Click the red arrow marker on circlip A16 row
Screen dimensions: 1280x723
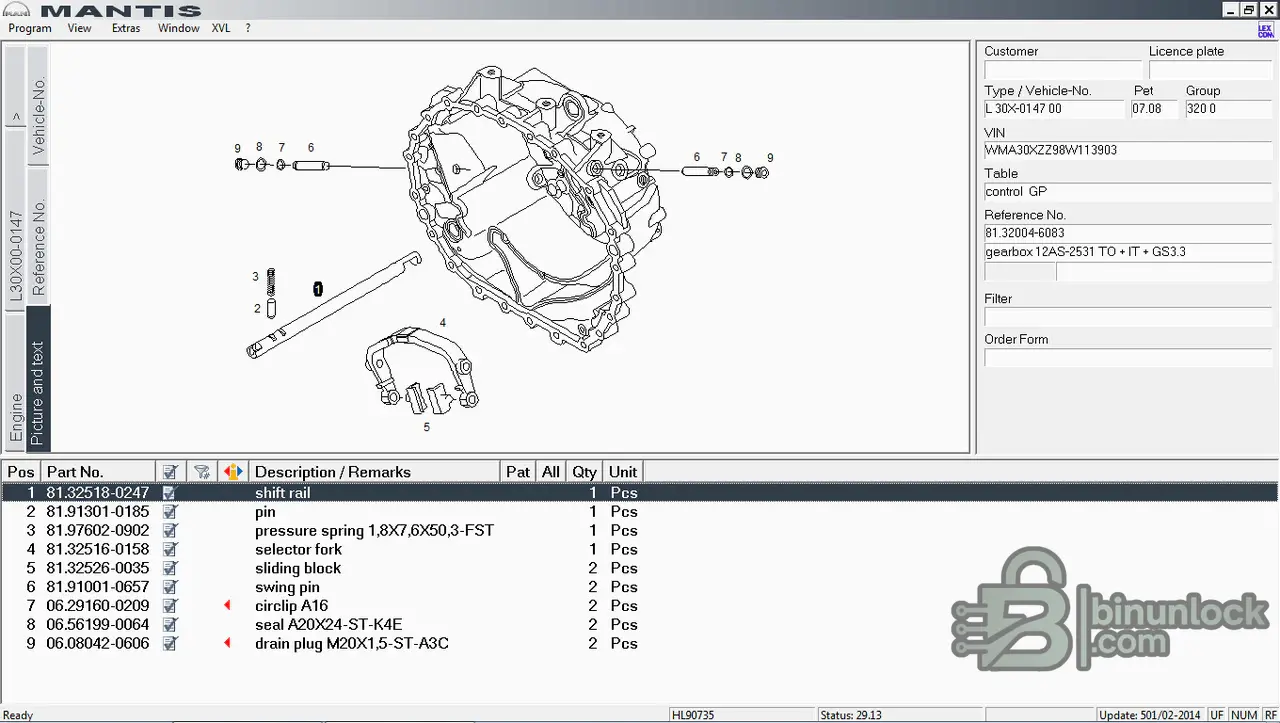click(227, 606)
